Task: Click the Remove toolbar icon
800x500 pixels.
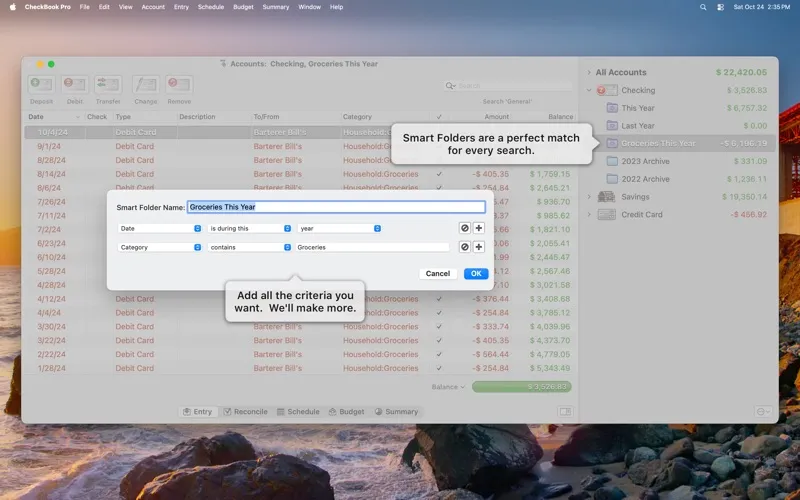Action: 179,84
